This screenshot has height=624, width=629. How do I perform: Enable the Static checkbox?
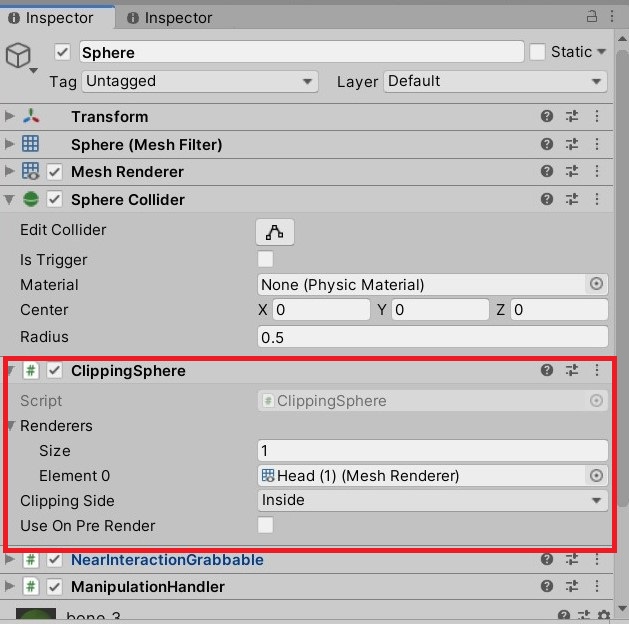point(537,52)
